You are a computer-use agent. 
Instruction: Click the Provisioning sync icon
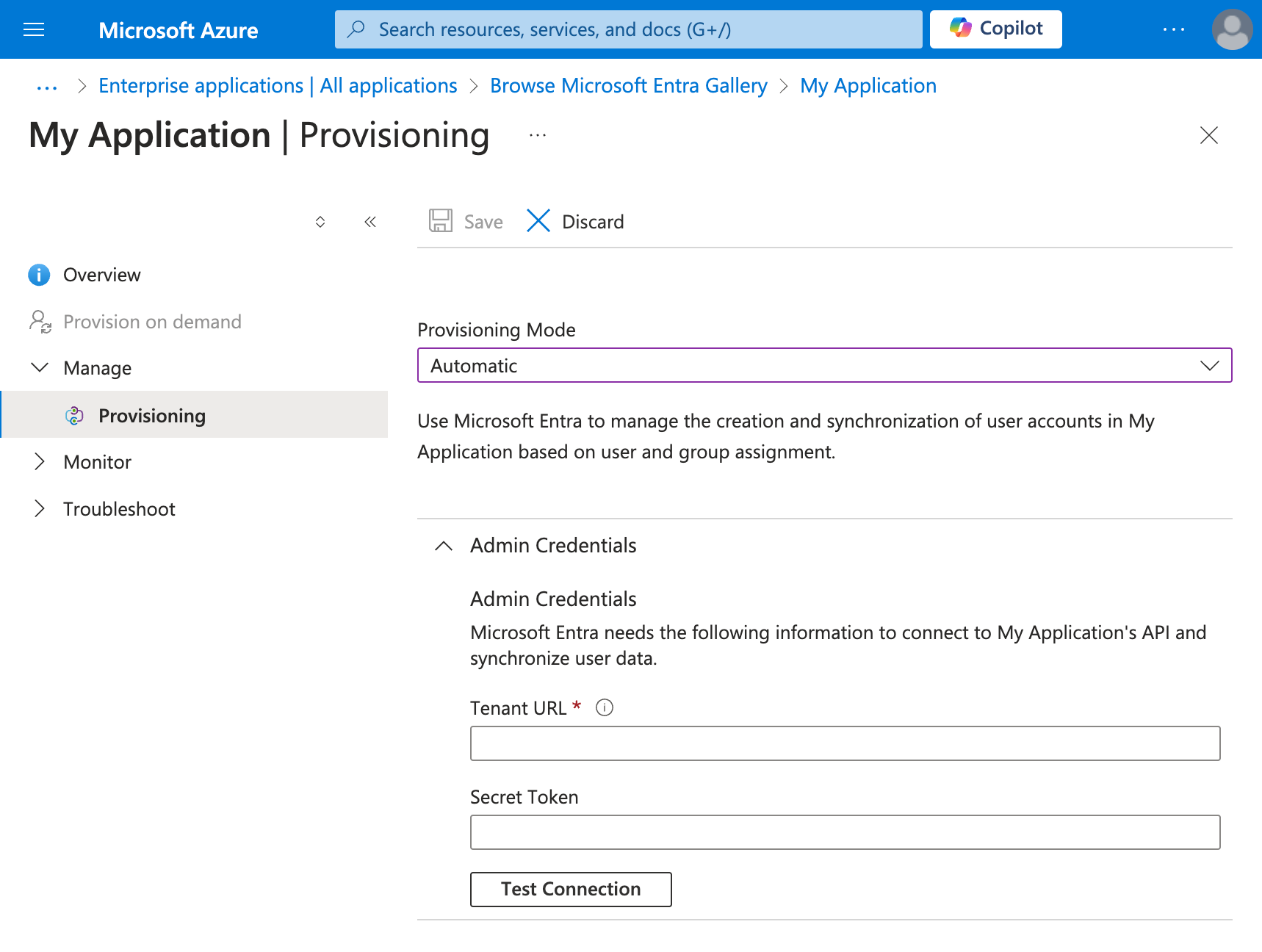[x=74, y=416]
